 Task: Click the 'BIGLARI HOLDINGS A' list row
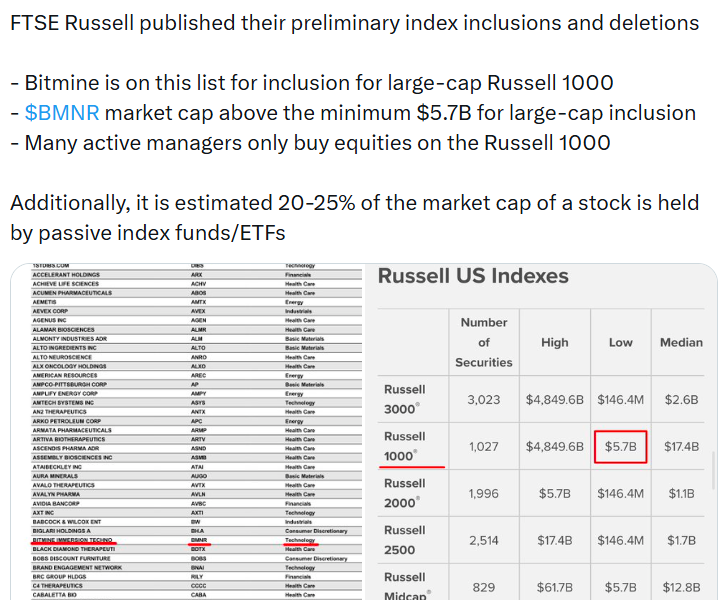pos(197,531)
